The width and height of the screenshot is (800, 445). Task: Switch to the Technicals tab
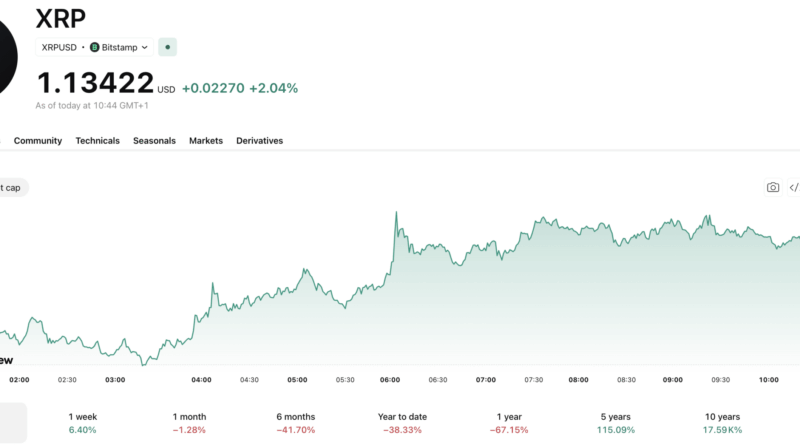click(97, 141)
